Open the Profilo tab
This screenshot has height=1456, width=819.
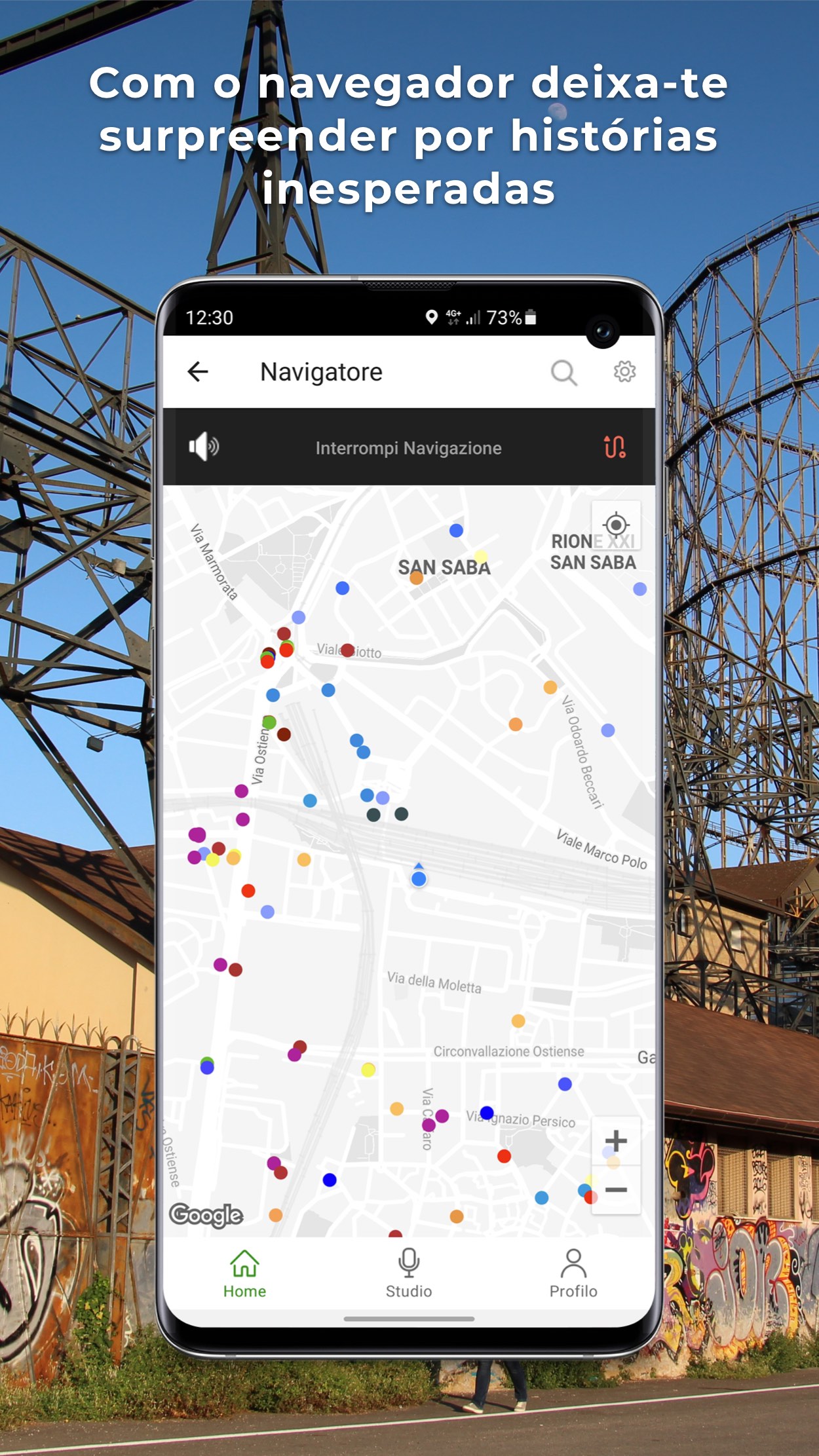tap(573, 1274)
